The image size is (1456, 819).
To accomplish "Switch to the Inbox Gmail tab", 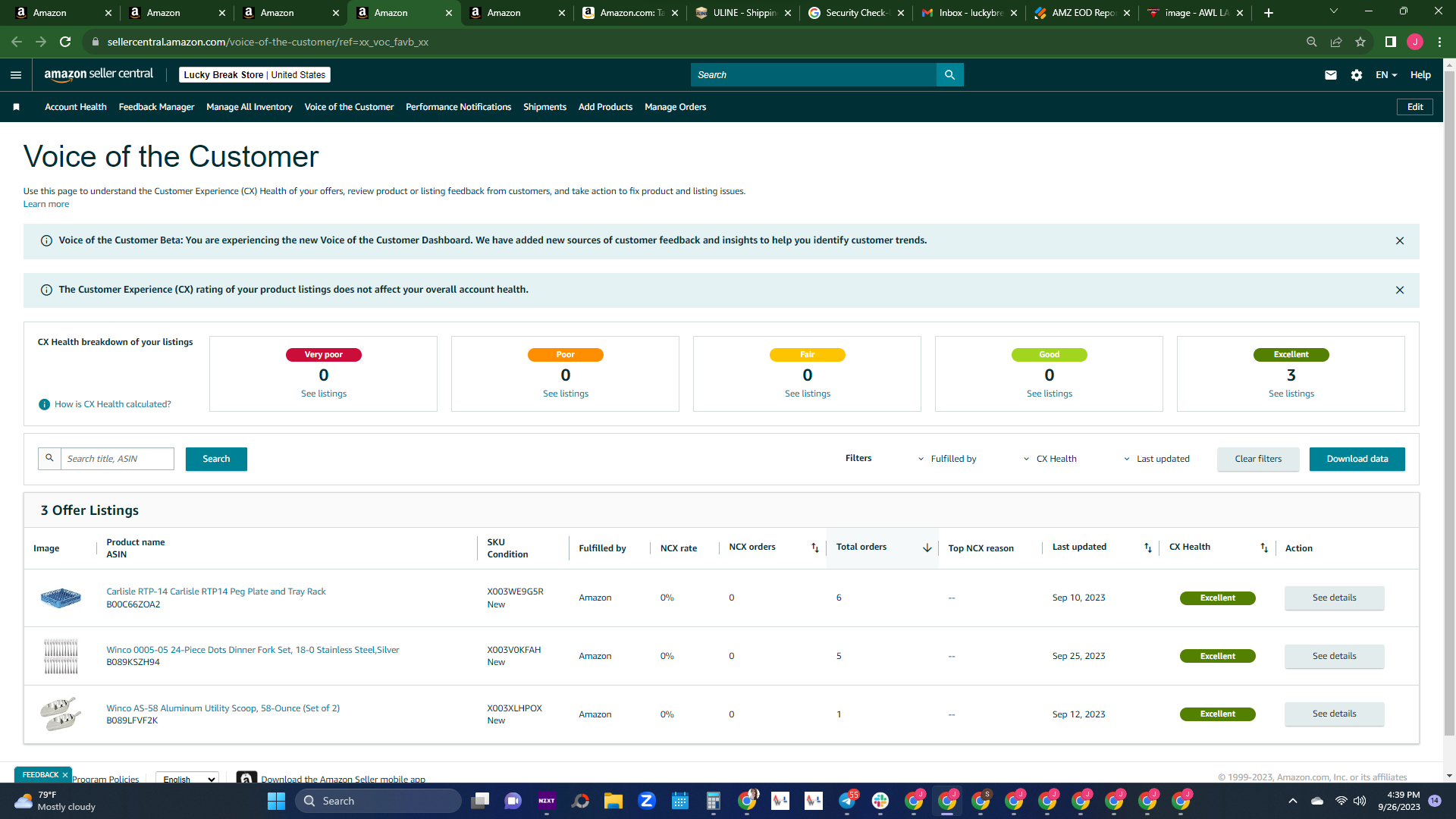I will click(970, 13).
